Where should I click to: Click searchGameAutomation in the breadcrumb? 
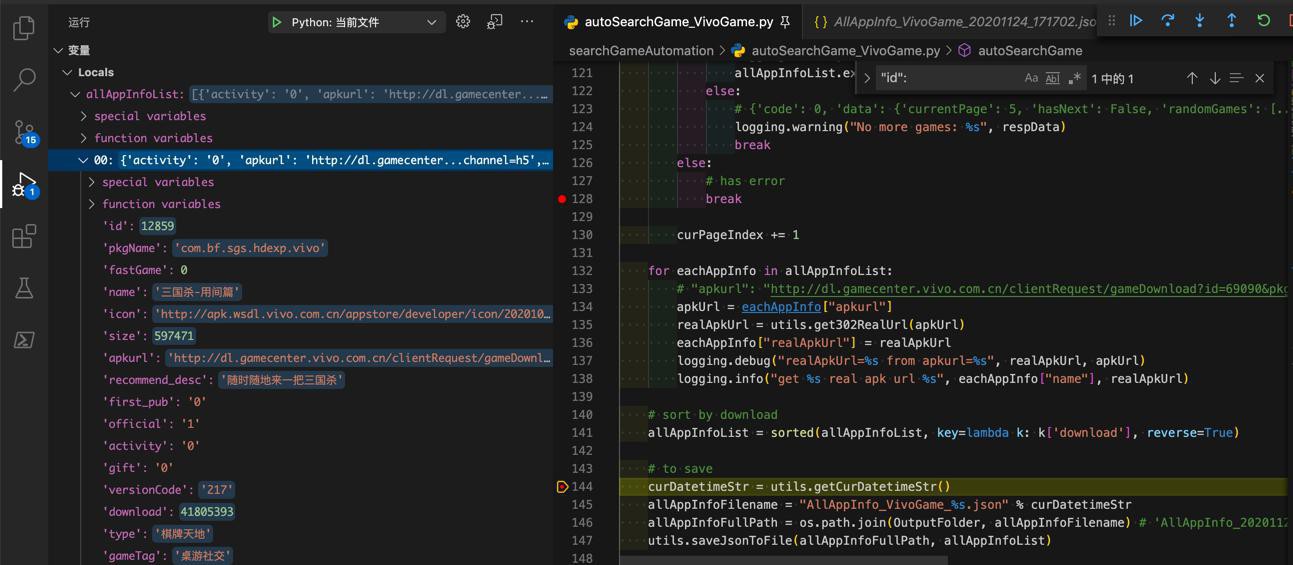640,50
